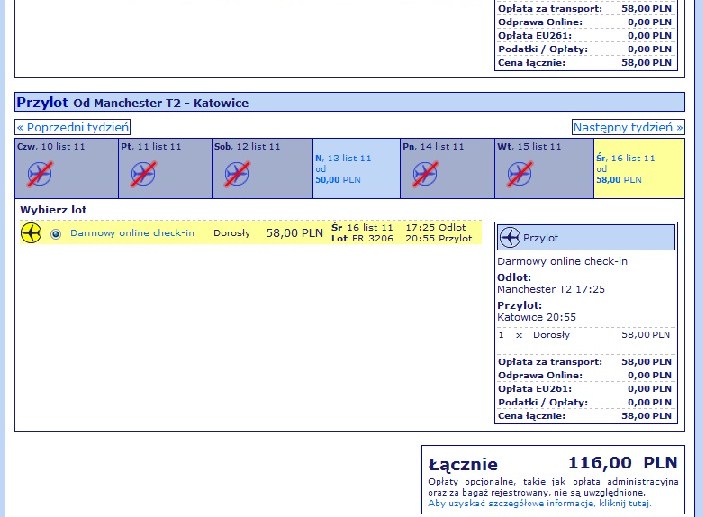This screenshot has width=703, height=517.
Task: Click the no-flight icon for Wt. 15 list 11
Action: point(520,174)
